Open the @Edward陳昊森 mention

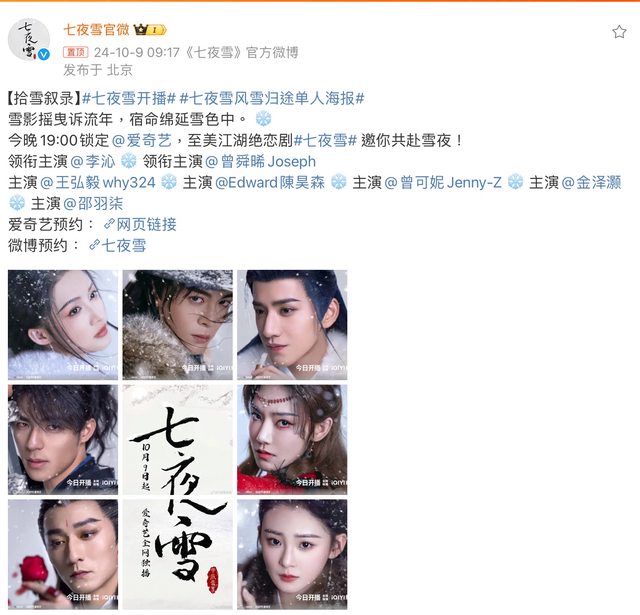pyautogui.click(x=270, y=182)
